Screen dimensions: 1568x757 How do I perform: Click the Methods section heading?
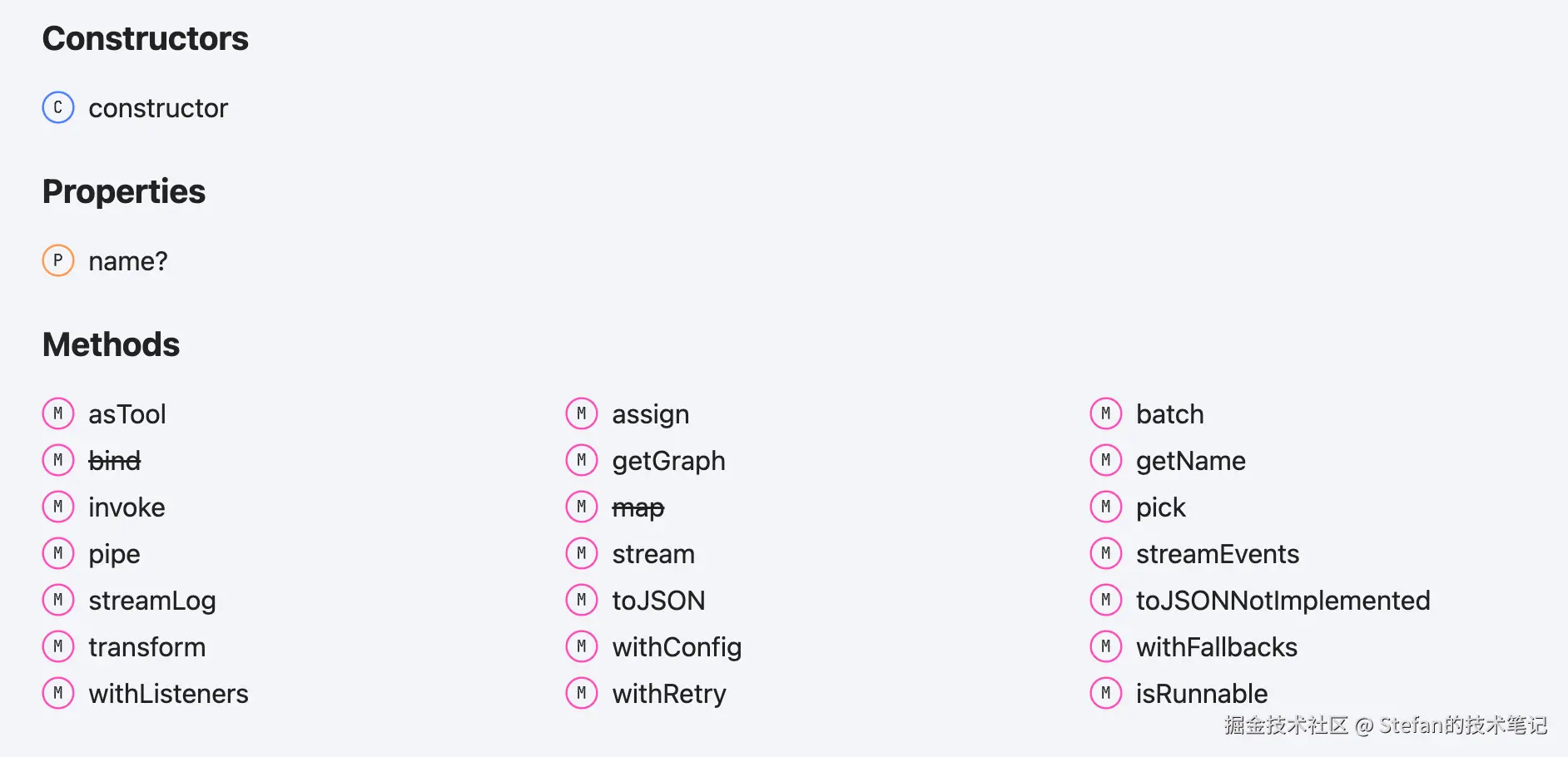tap(112, 344)
